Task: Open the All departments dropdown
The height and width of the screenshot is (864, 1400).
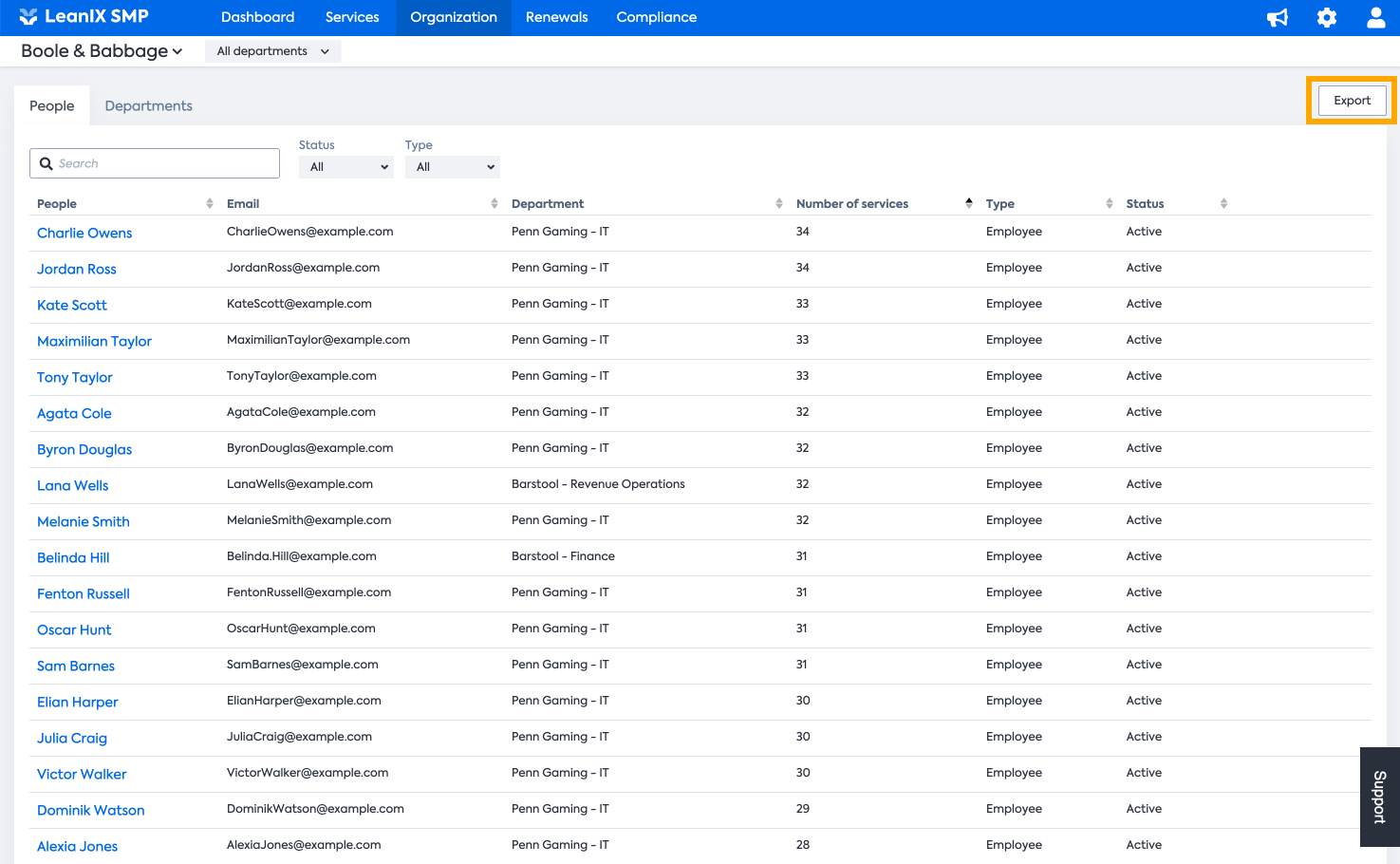Action: (272, 51)
